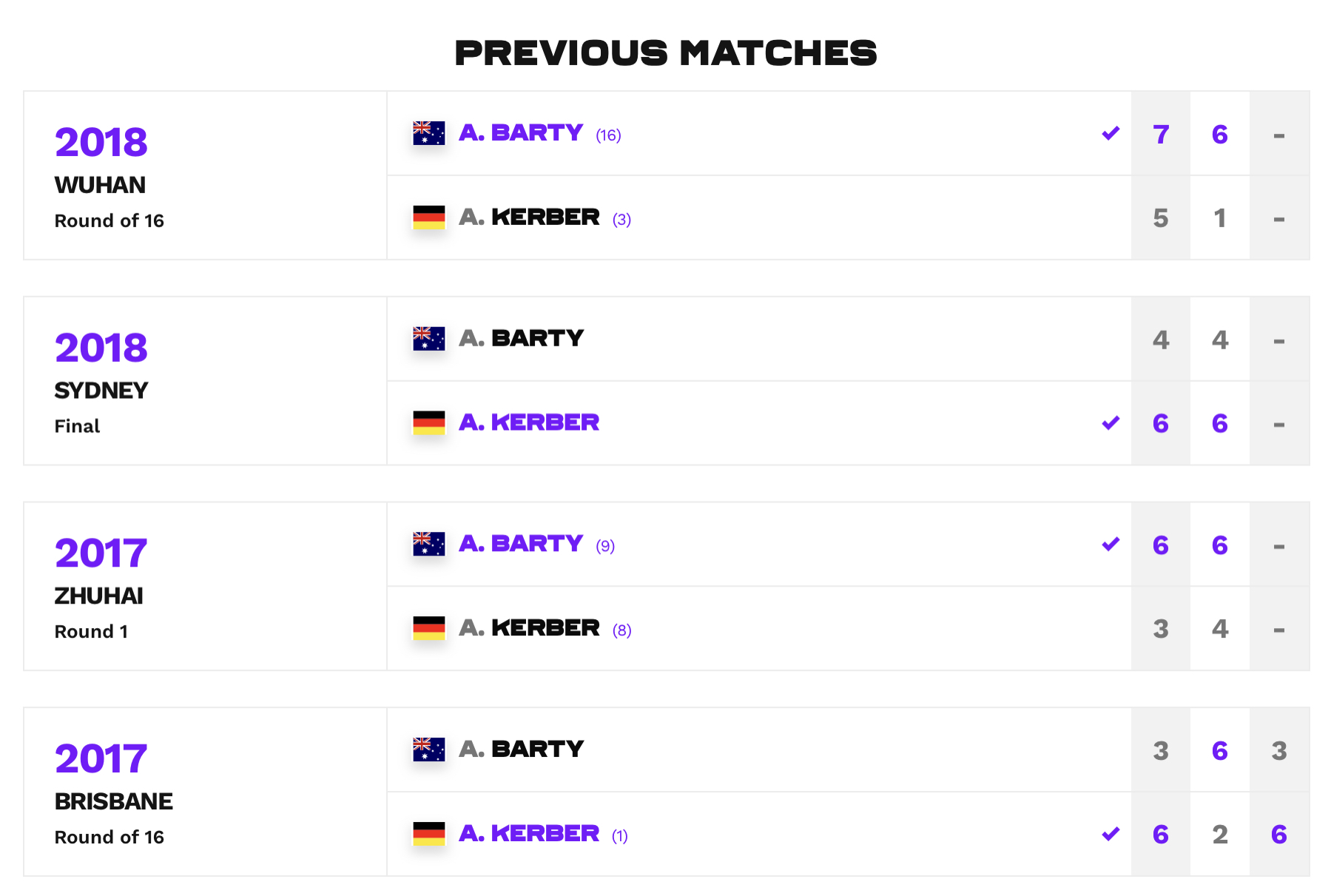Open A. Kerber (3) player link in Wuhan
Image resolution: width=1331 pixels, height=896 pixels.
coord(545,218)
